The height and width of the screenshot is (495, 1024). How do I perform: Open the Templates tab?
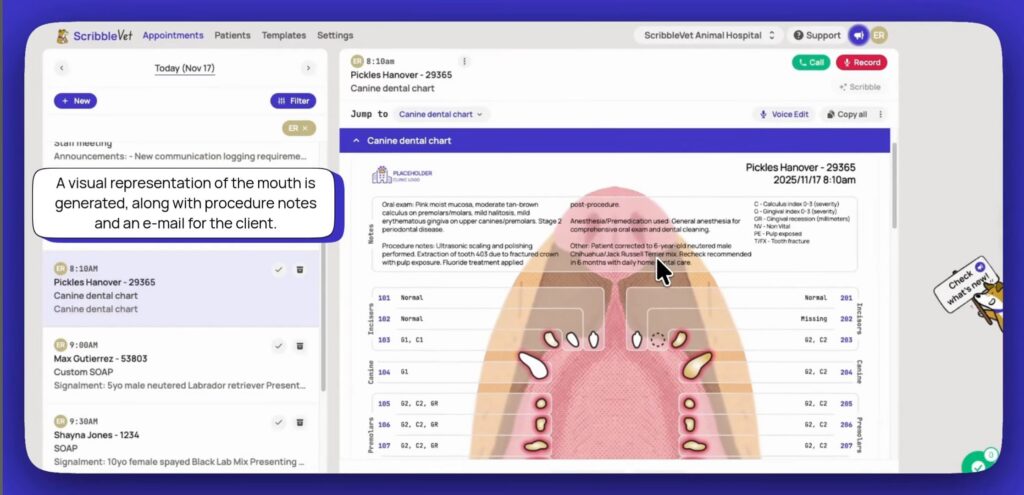283,35
